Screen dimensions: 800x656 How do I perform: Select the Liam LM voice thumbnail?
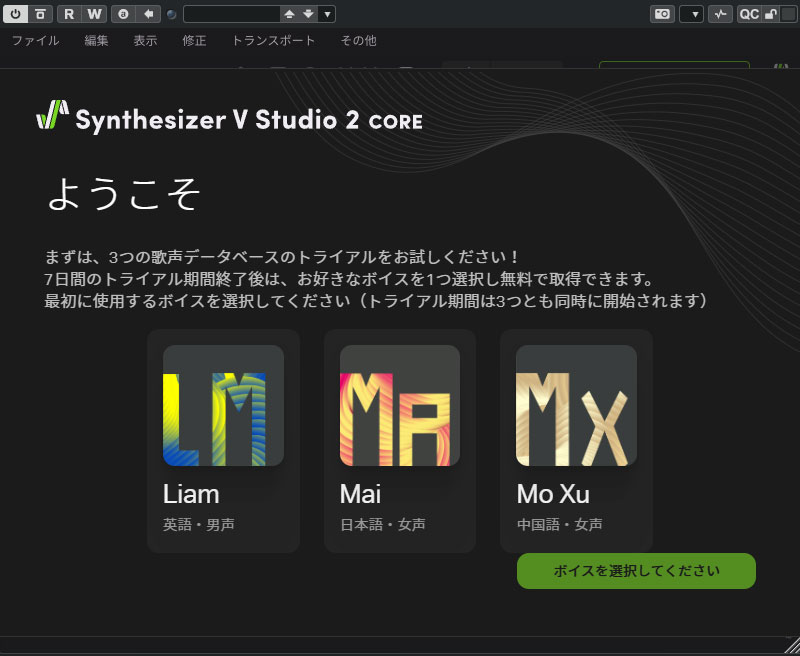pyautogui.click(x=223, y=406)
